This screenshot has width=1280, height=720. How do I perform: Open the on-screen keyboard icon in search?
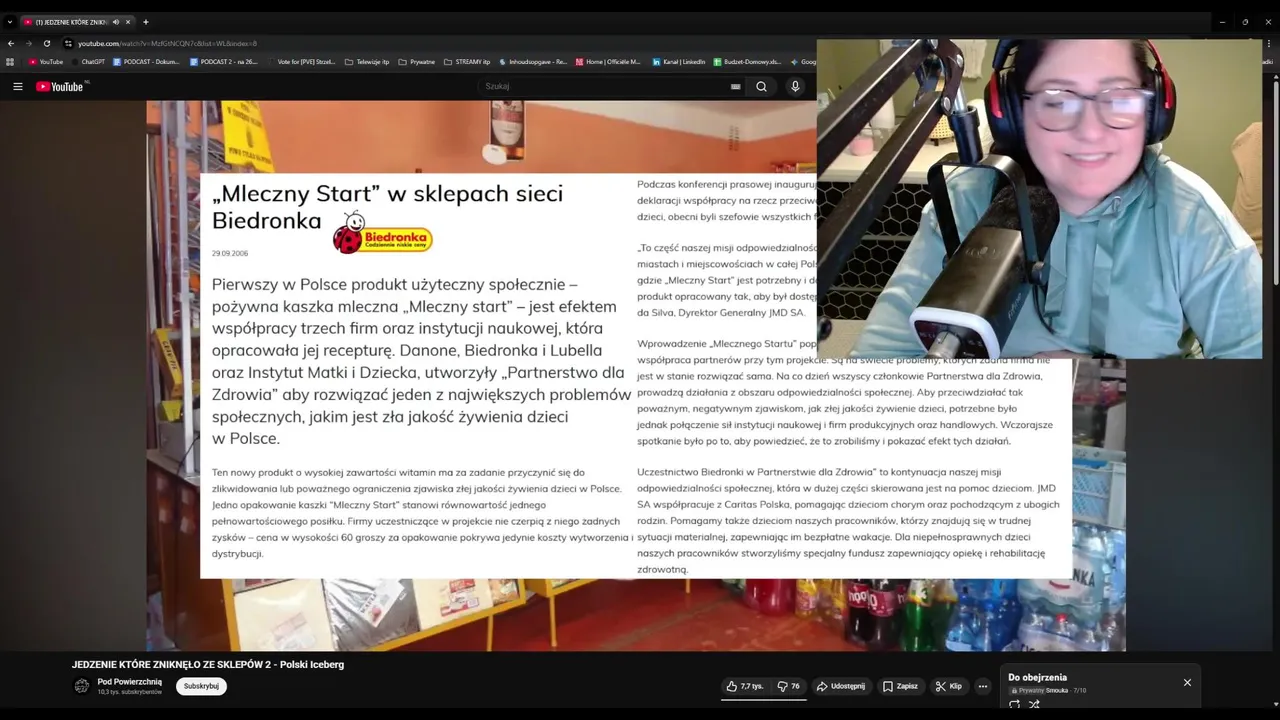coord(735,87)
